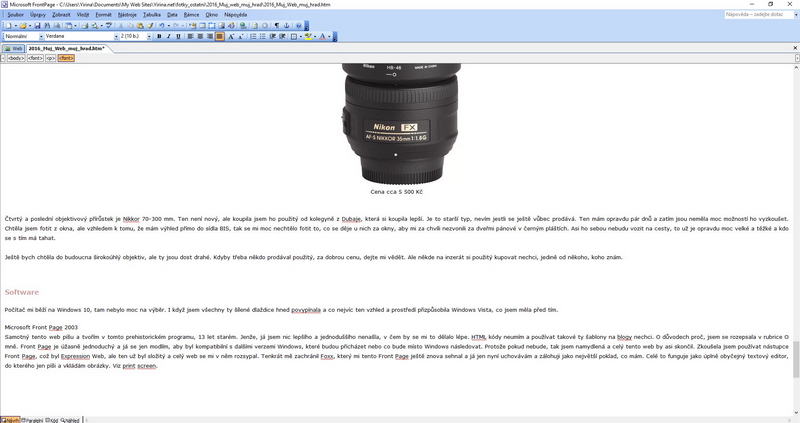This screenshot has height=423, width=800.
Task: Select the <body> tag in quick tag selector
Action: 16,58
